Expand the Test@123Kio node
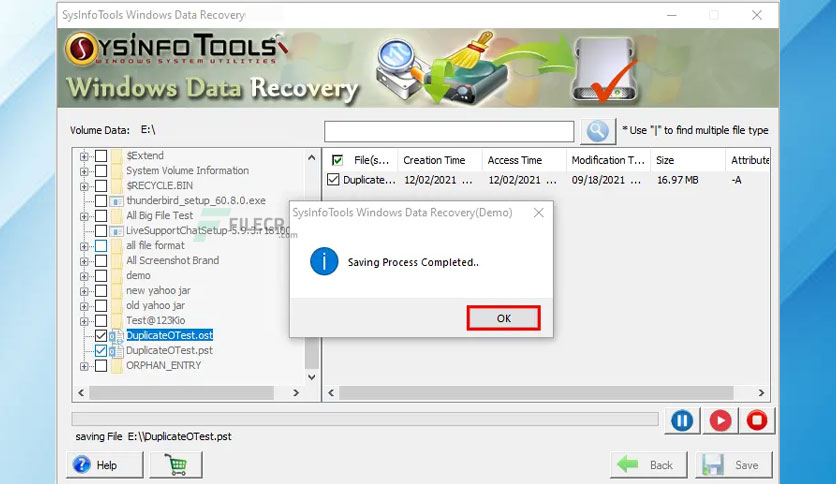The height and width of the screenshot is (484, 836). (84, 321)
